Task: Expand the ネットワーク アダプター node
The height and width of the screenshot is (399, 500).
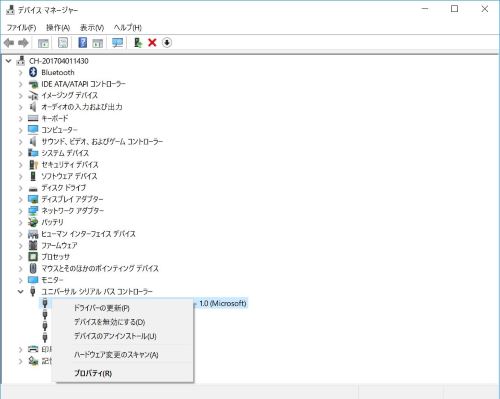Action: tap(20, 211)
